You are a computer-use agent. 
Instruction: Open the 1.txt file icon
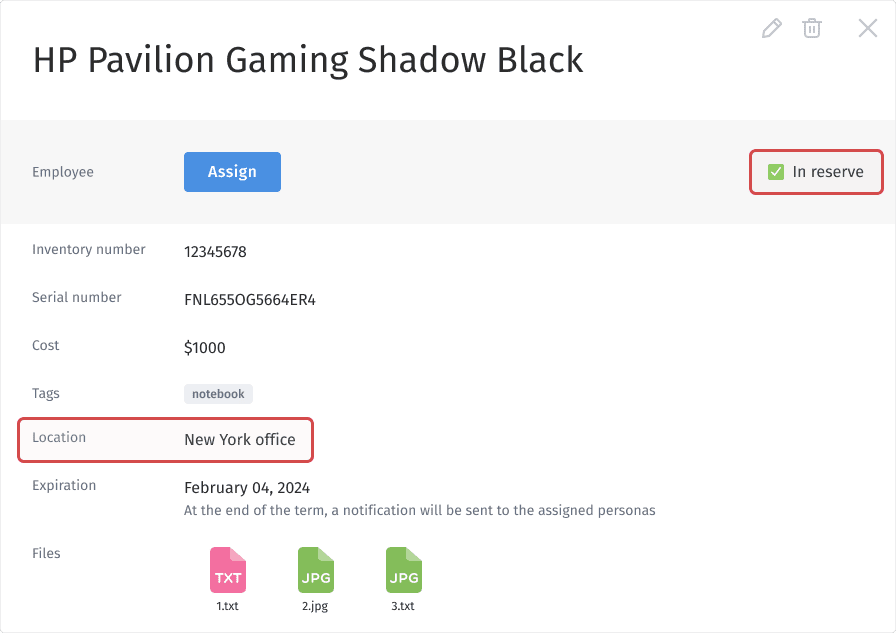(227, 571)
